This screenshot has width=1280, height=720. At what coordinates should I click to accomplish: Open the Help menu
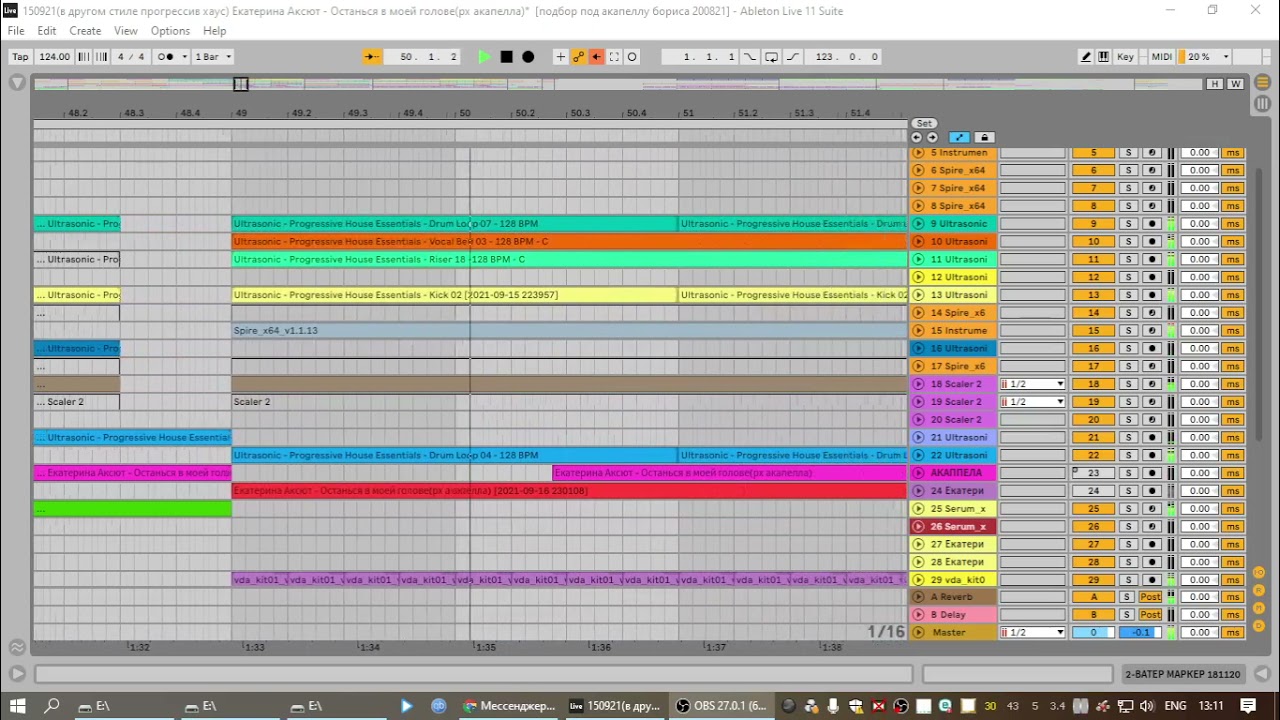[214, 31]
